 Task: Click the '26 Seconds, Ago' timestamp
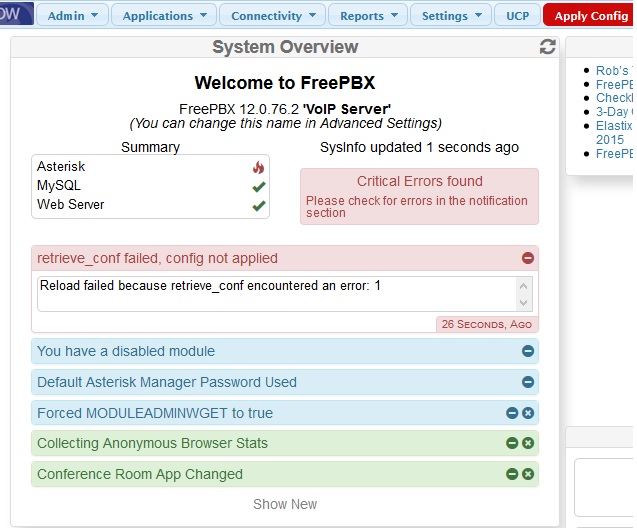[x=487, y=324]
